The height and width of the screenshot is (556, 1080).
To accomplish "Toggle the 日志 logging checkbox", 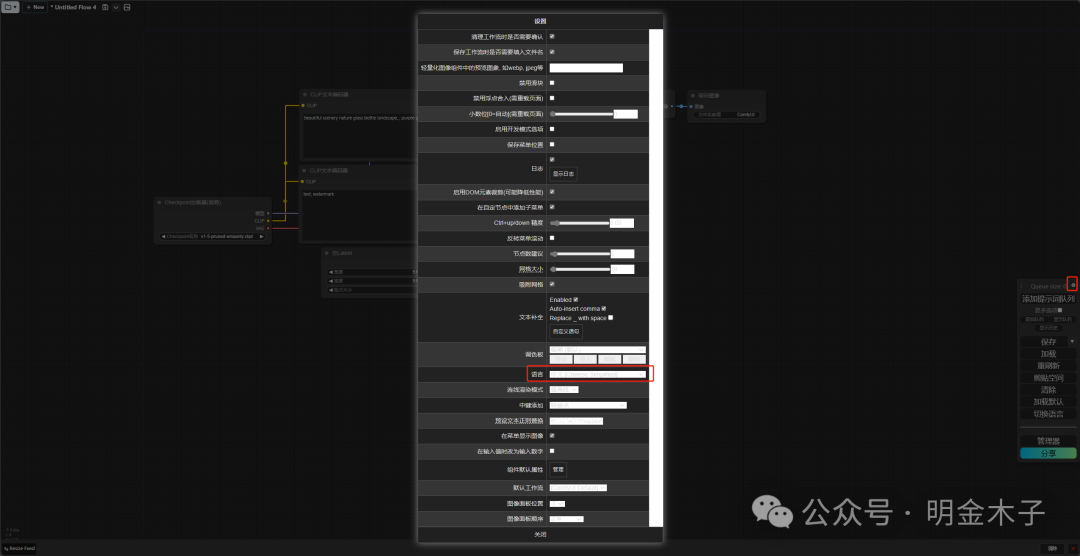I will [x=552, y=160].
